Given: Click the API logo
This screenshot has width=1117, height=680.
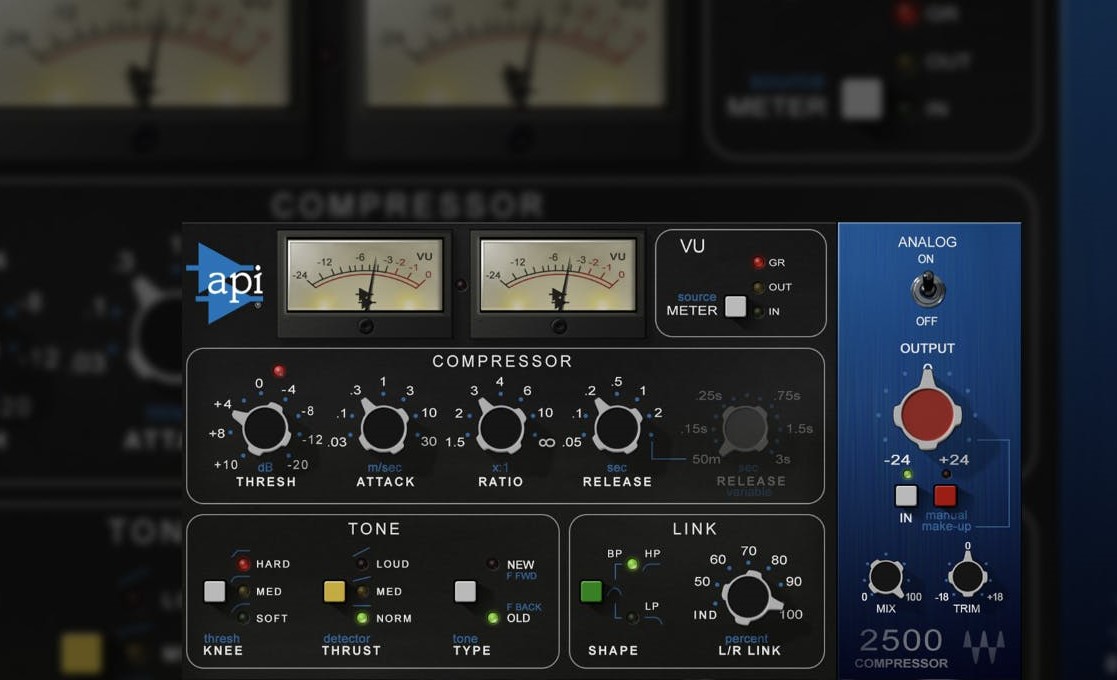Looking at the screenshot, I should (226, 283).
